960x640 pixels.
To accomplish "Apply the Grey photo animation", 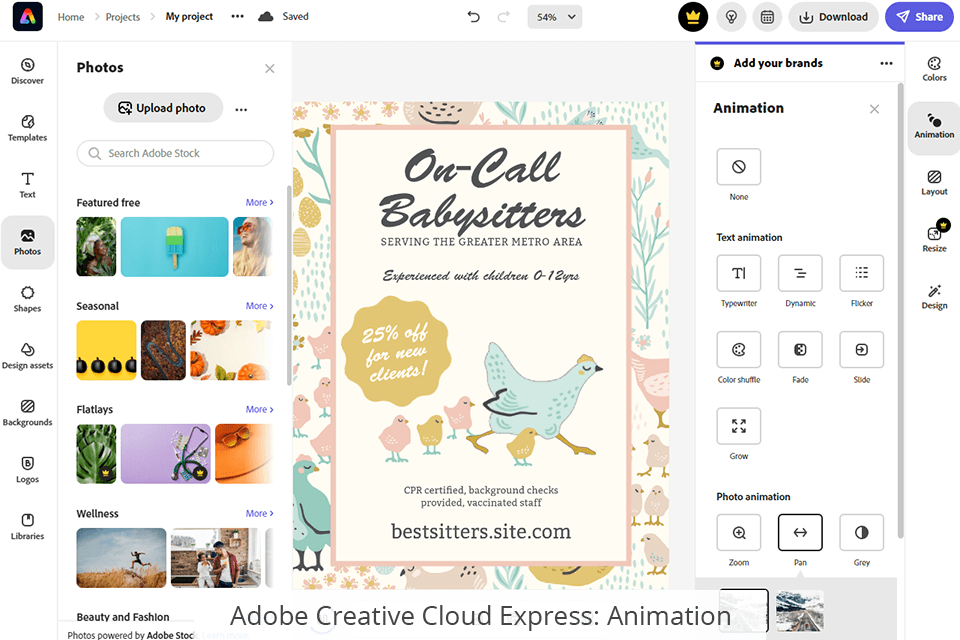I will point(861,532).
